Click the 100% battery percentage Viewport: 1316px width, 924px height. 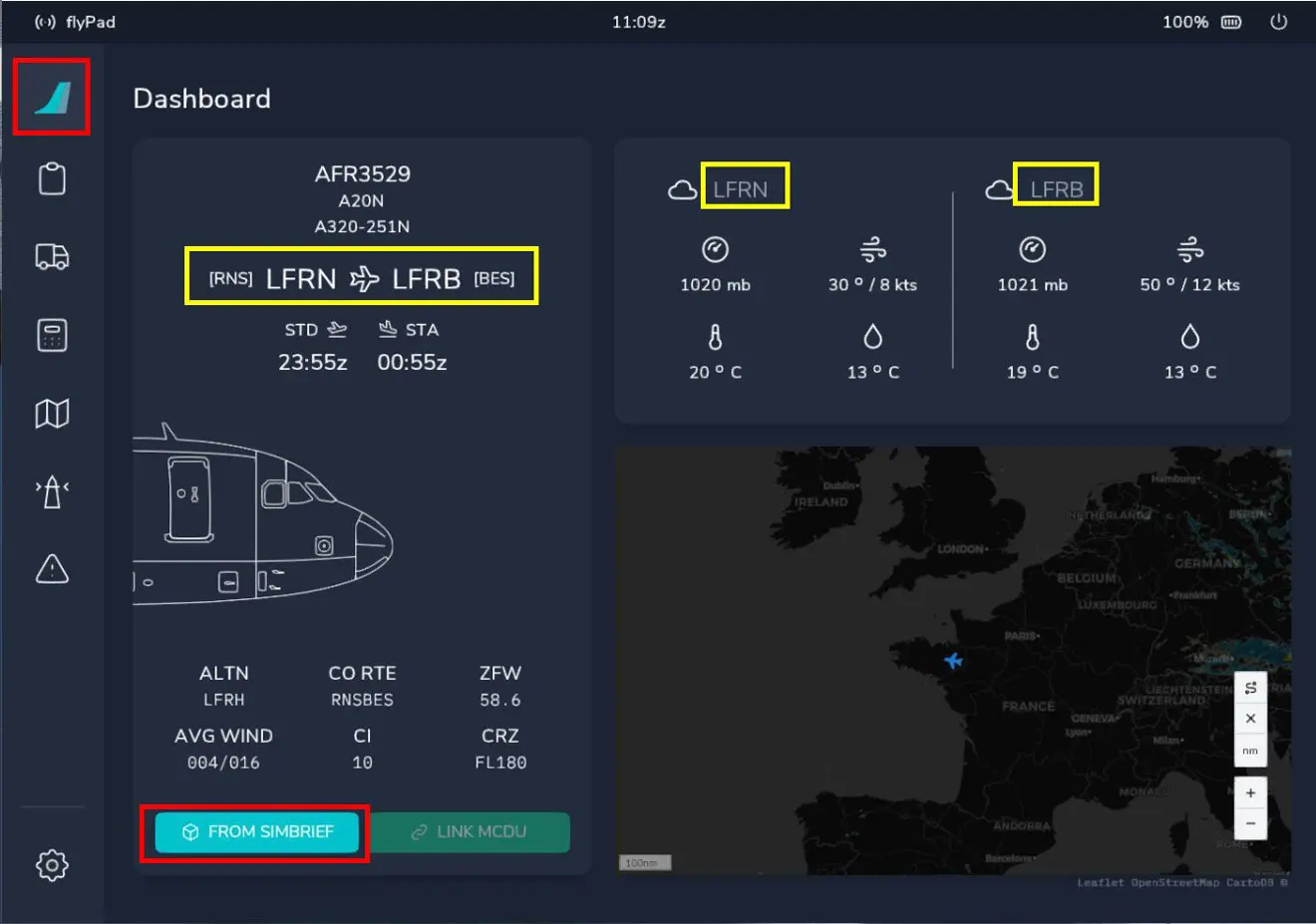[1184, 22]
